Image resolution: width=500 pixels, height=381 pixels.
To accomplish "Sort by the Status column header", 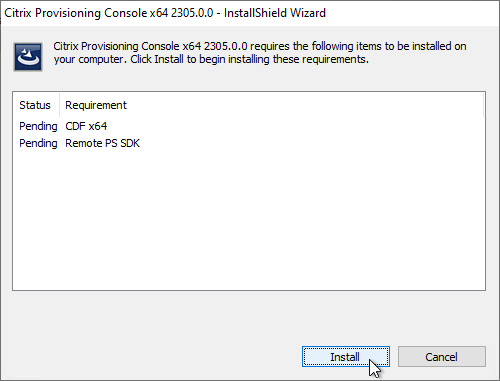I will point(36,105).
